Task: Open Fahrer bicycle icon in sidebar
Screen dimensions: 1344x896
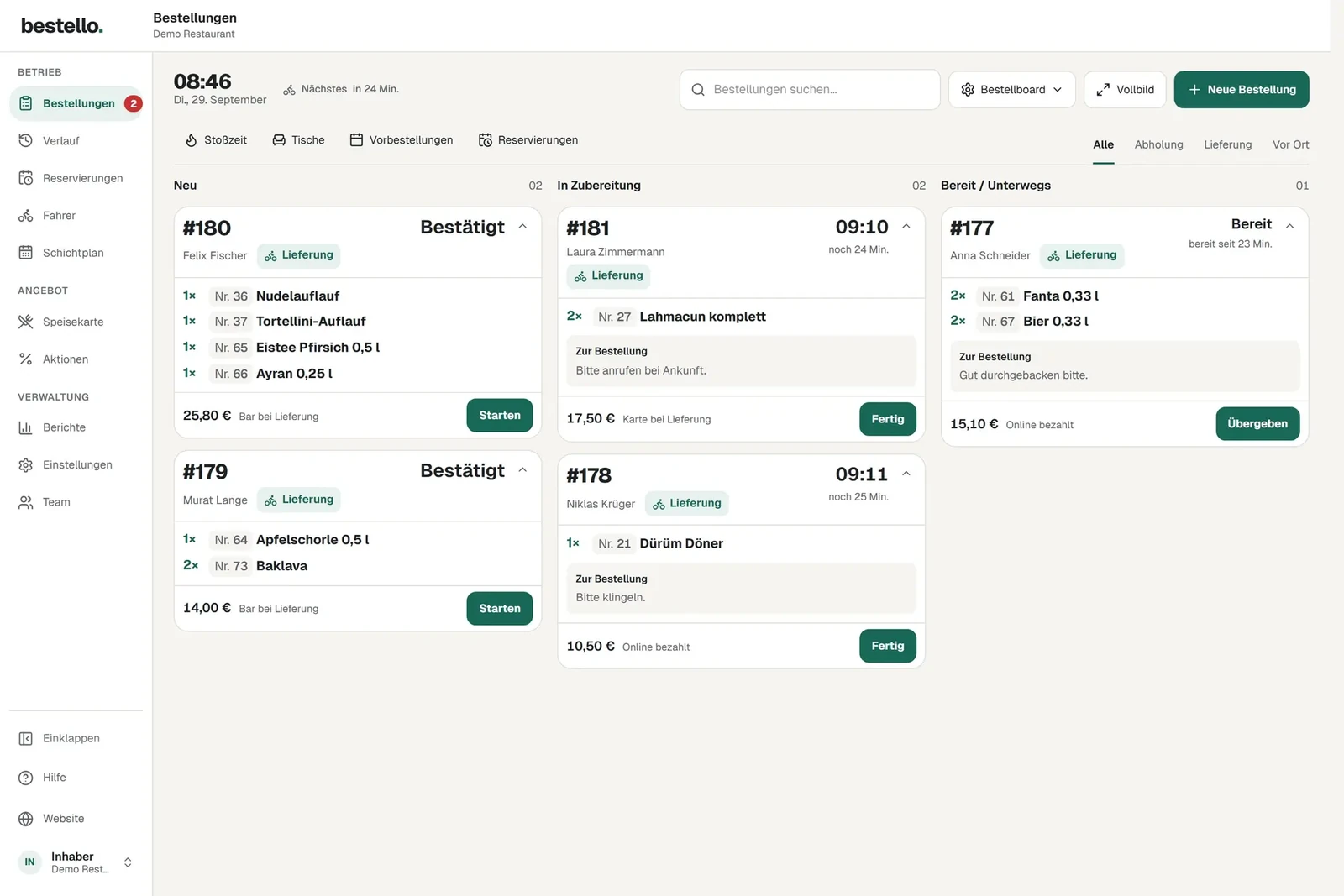Action: pos(26,216)
